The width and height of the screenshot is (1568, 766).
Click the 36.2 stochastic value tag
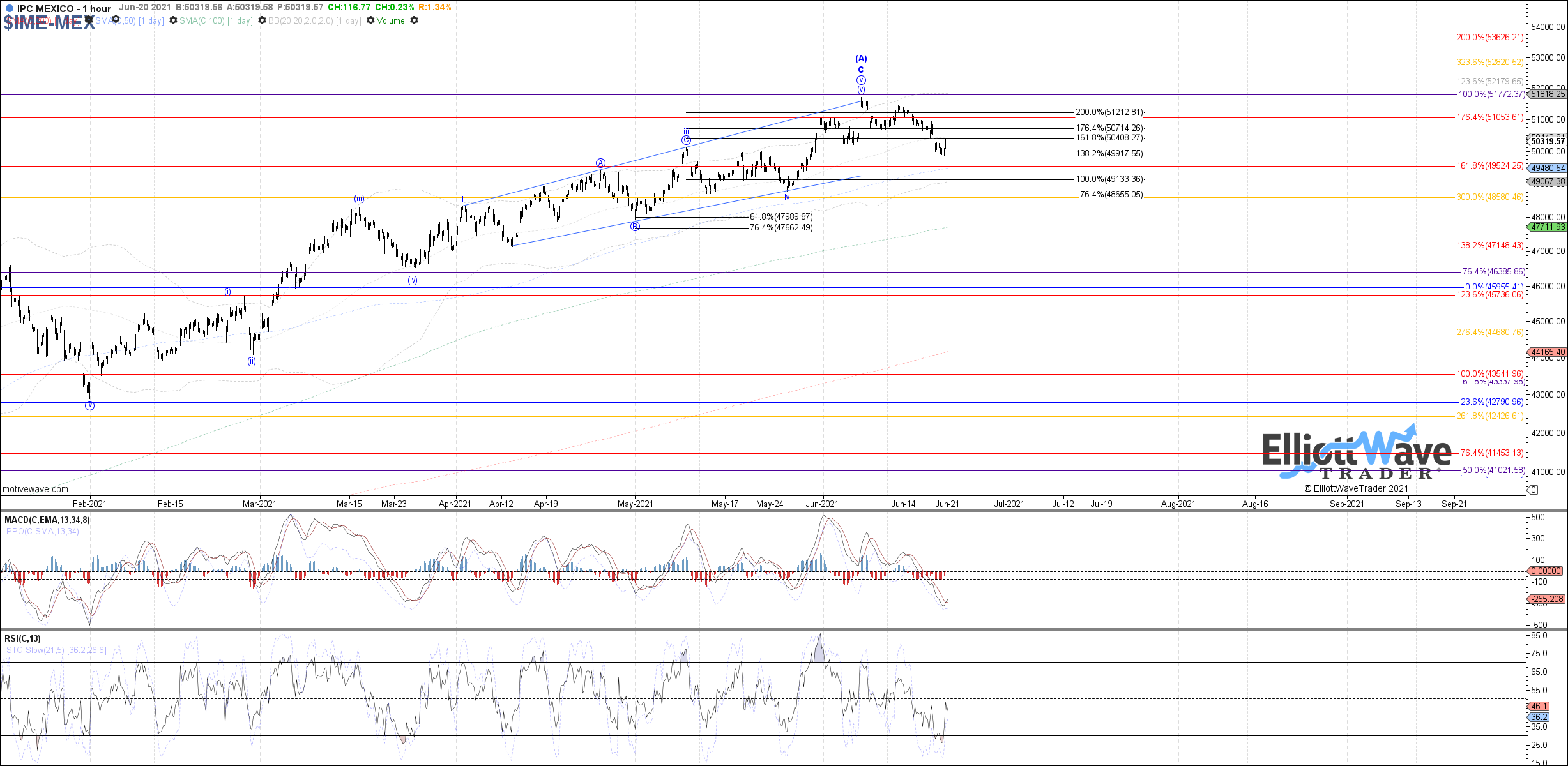pos(1539,717)
